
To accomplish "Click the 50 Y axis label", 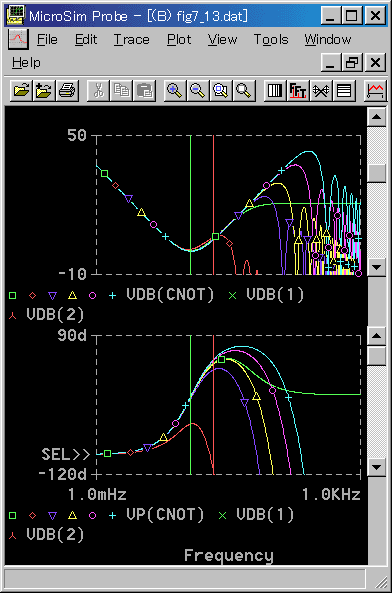I will 77,135.
